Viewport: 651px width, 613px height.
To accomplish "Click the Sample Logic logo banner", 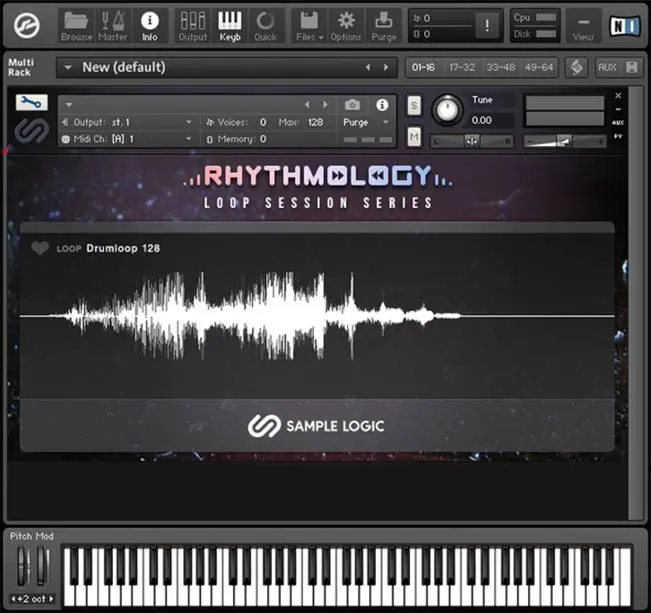I will (x=316, y=426).
